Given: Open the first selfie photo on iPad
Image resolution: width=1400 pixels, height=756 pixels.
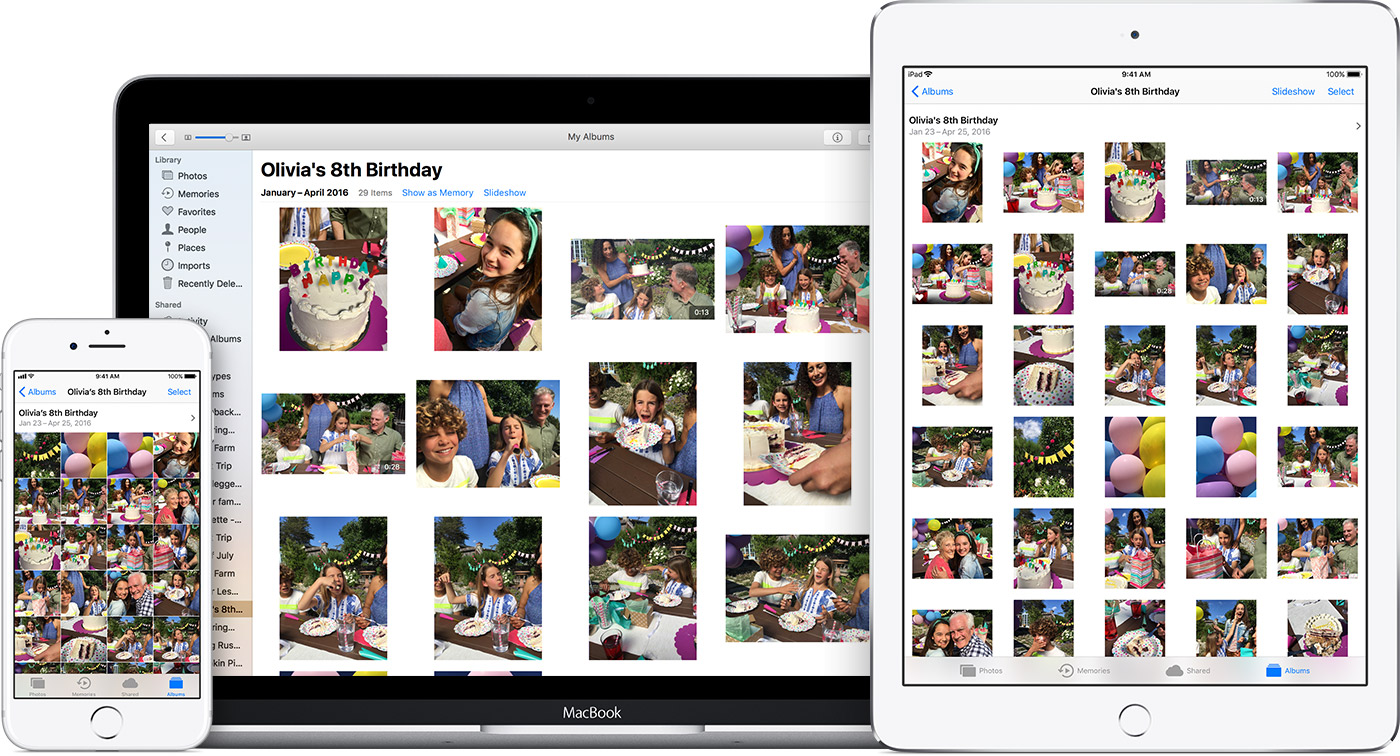Looking at the screenshot, I should tap(952, 182).
